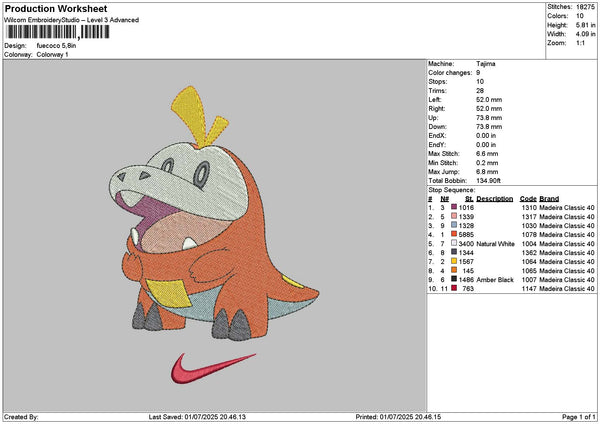Click the 'Amber Black' description
This screenshot has height=424, width=600.
pyautogui.click(x=495, y=280)
